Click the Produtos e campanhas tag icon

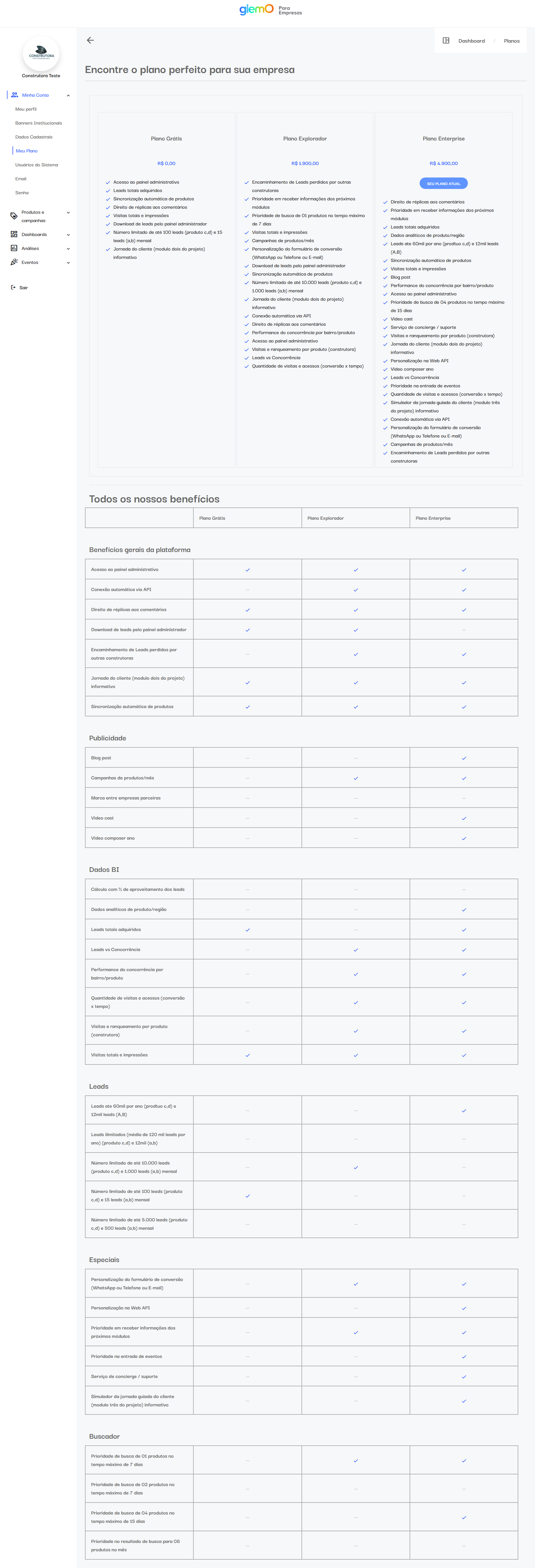click(x=14, y=216)
